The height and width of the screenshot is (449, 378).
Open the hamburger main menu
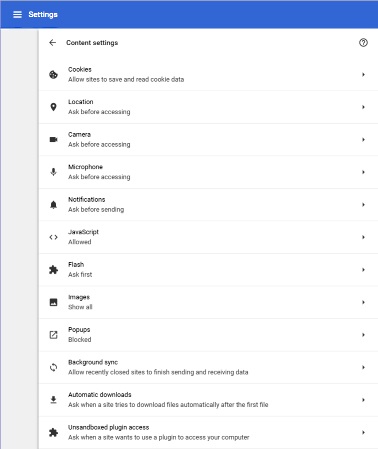(x=17, y=14)
